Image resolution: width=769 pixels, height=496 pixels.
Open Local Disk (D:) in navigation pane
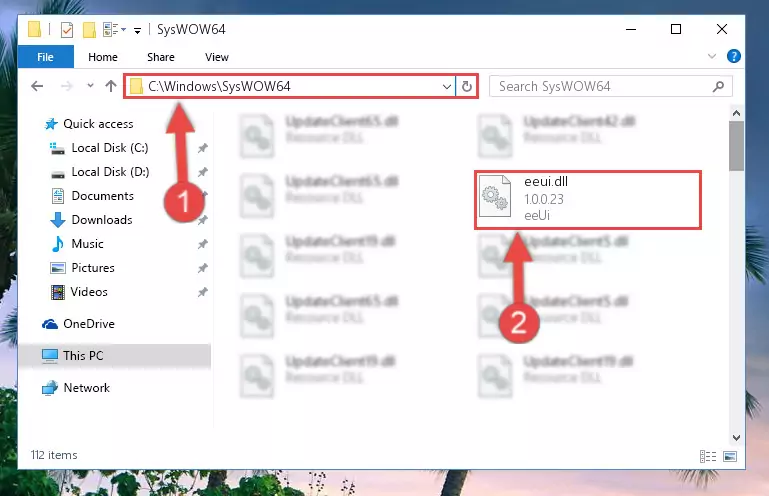pyautogui.click(x=110, y=172)
